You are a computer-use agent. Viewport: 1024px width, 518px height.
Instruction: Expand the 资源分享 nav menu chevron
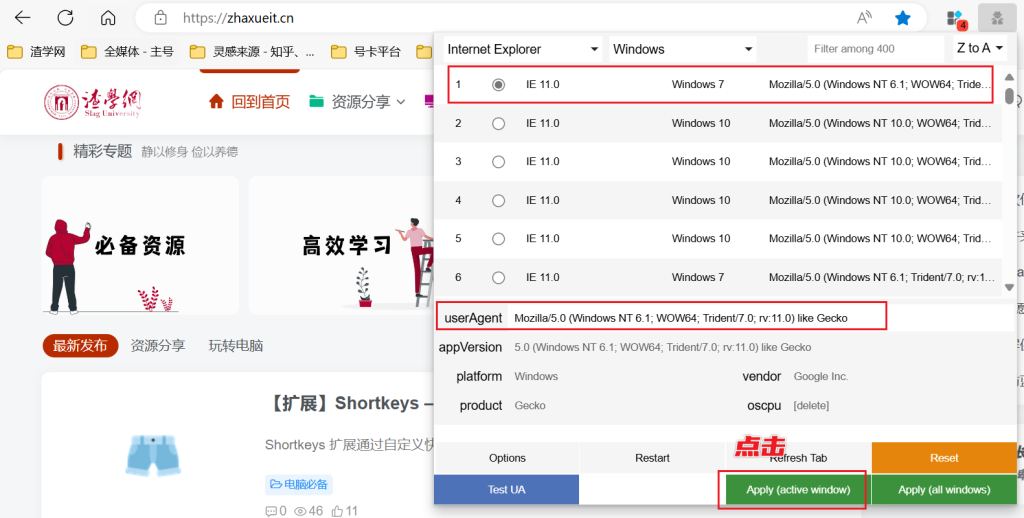[x=401, y=102]
